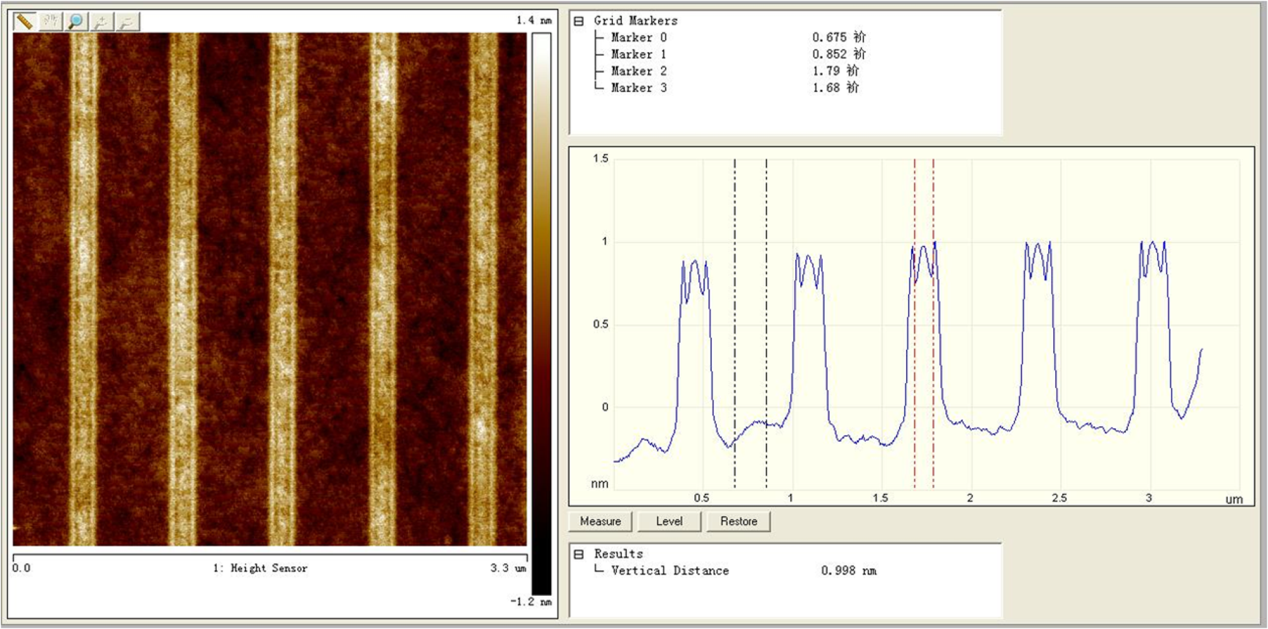Click the Vertical Distance result row
Screen dimensions: 1268x629
point(670,571)
